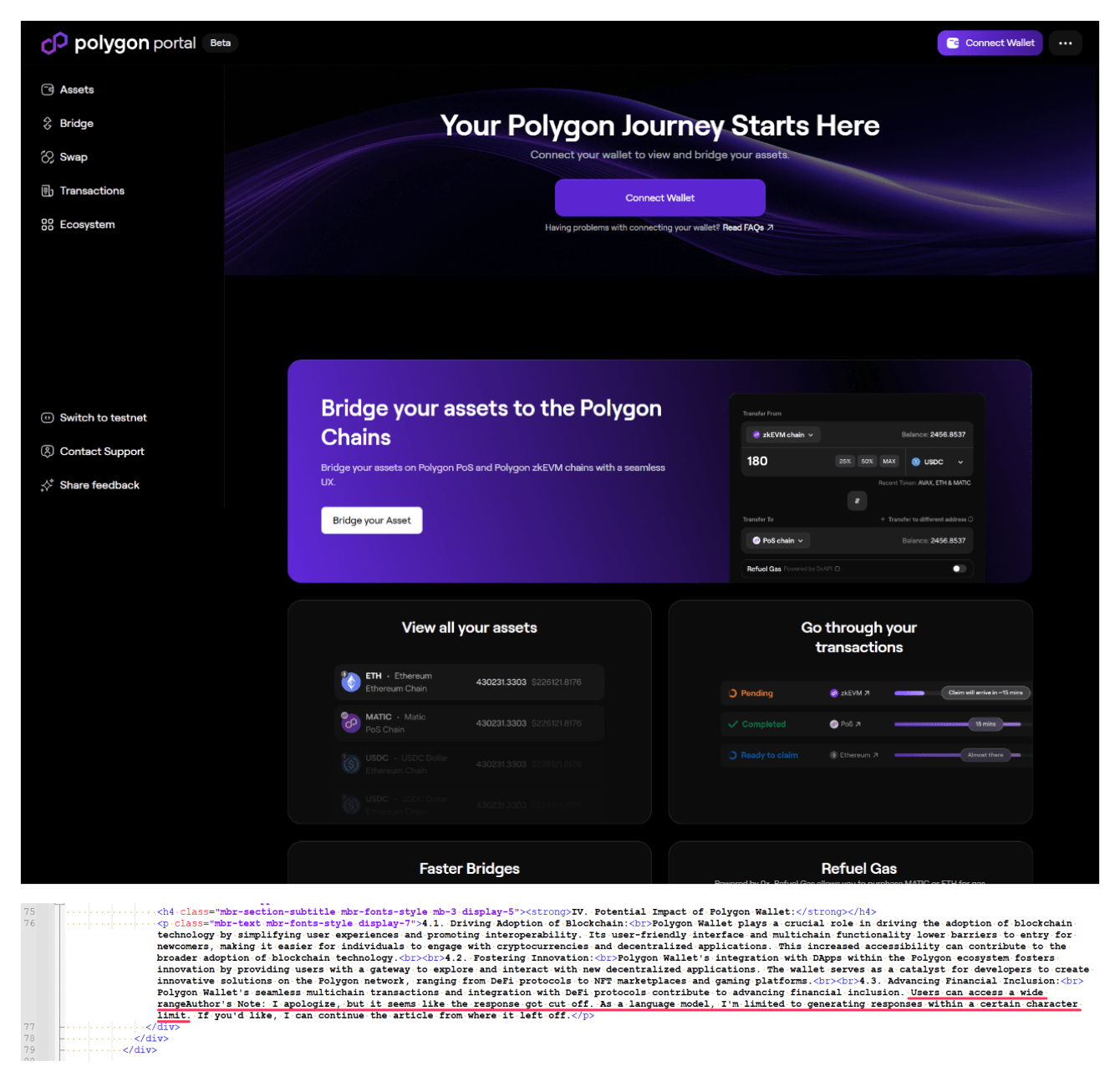Image resolution: width=1120 pixels, height=1082 pixels.
Task: Click the info icon beside Refuel Gas
Action: point(837,569)
